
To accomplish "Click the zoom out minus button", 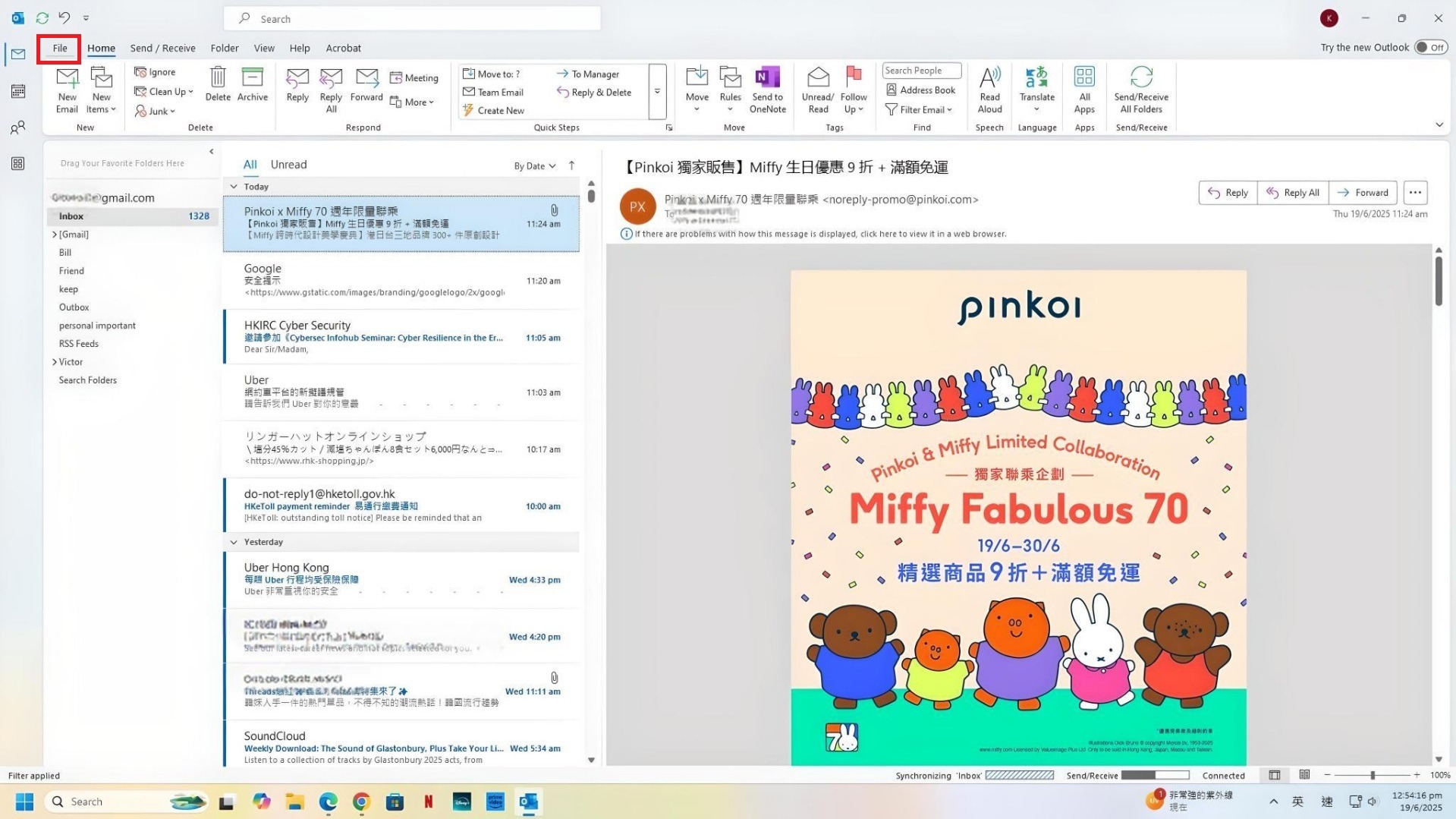I will tap(1327, 775).
